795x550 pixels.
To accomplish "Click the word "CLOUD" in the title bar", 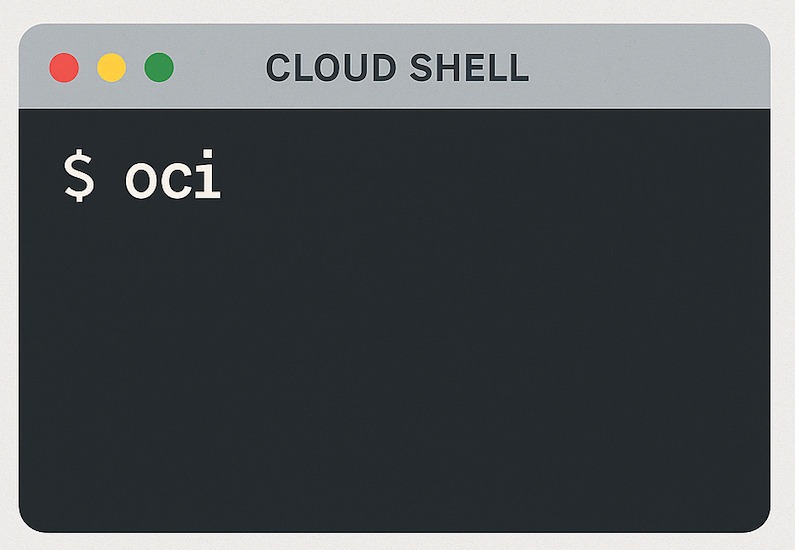I will click(x=331, y=68).
